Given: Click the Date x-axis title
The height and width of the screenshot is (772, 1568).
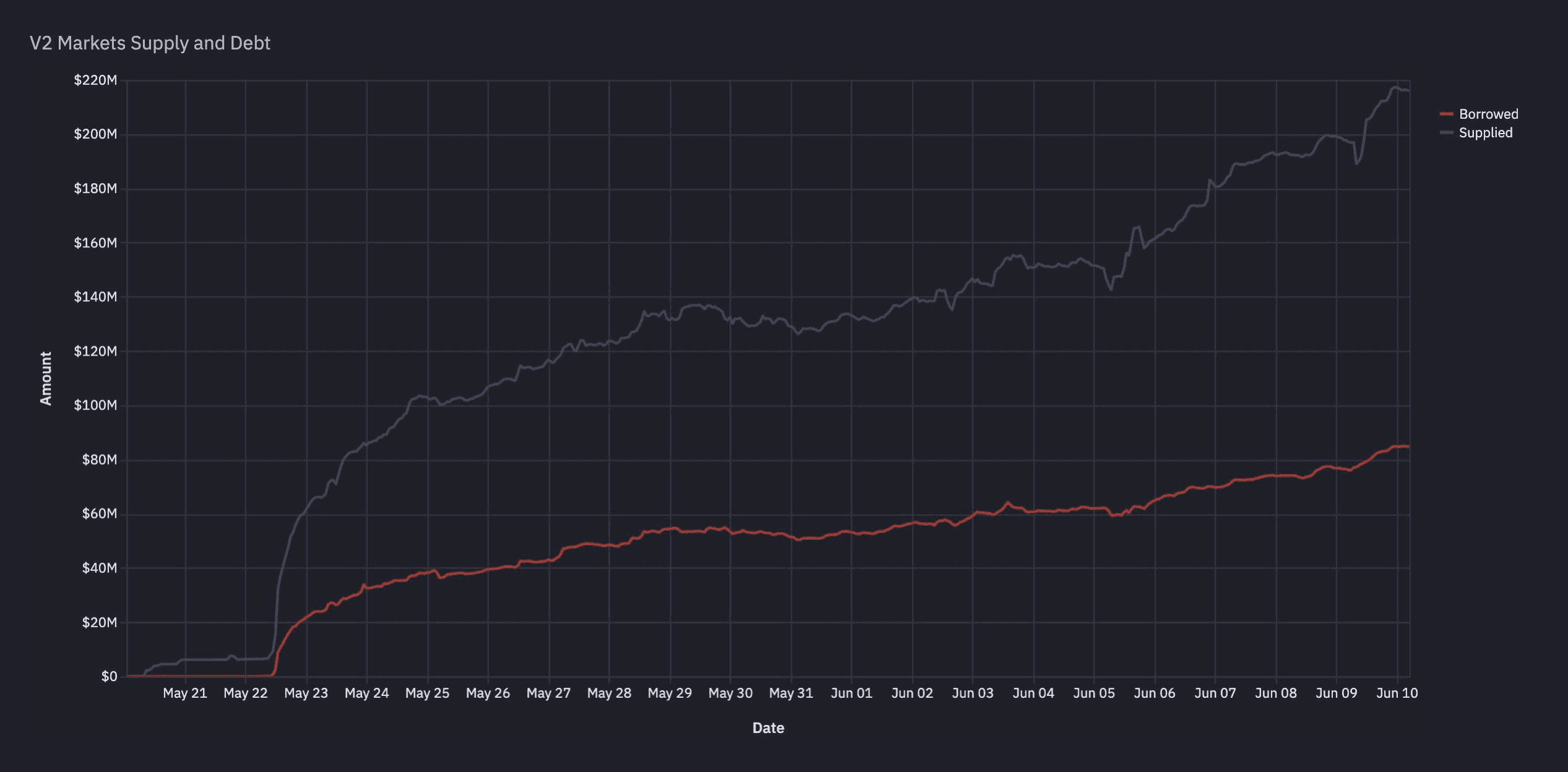Looking at the screenshot, I should coord(768,727).
